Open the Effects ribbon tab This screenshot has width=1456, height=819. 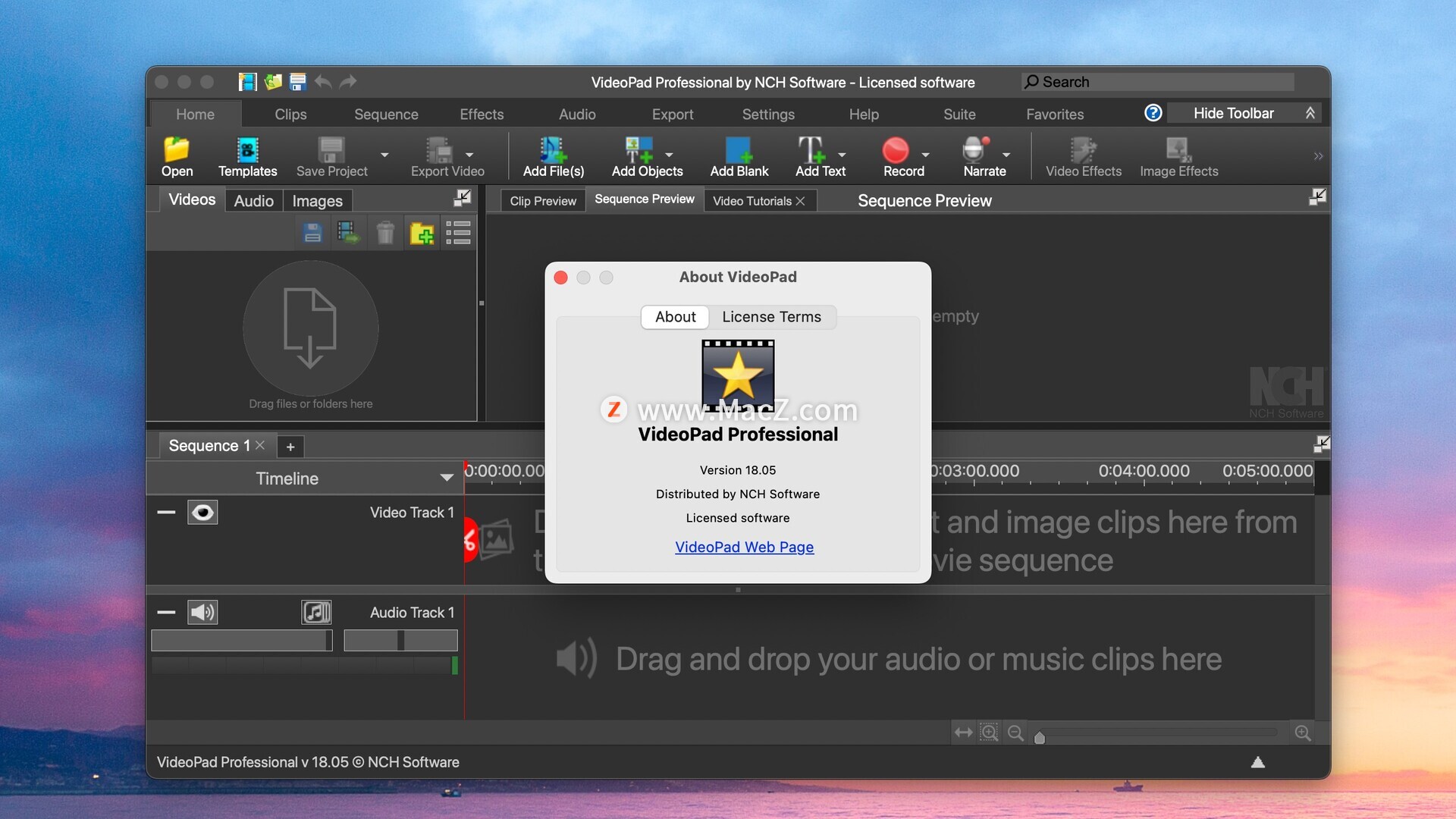tap(482, 115)
